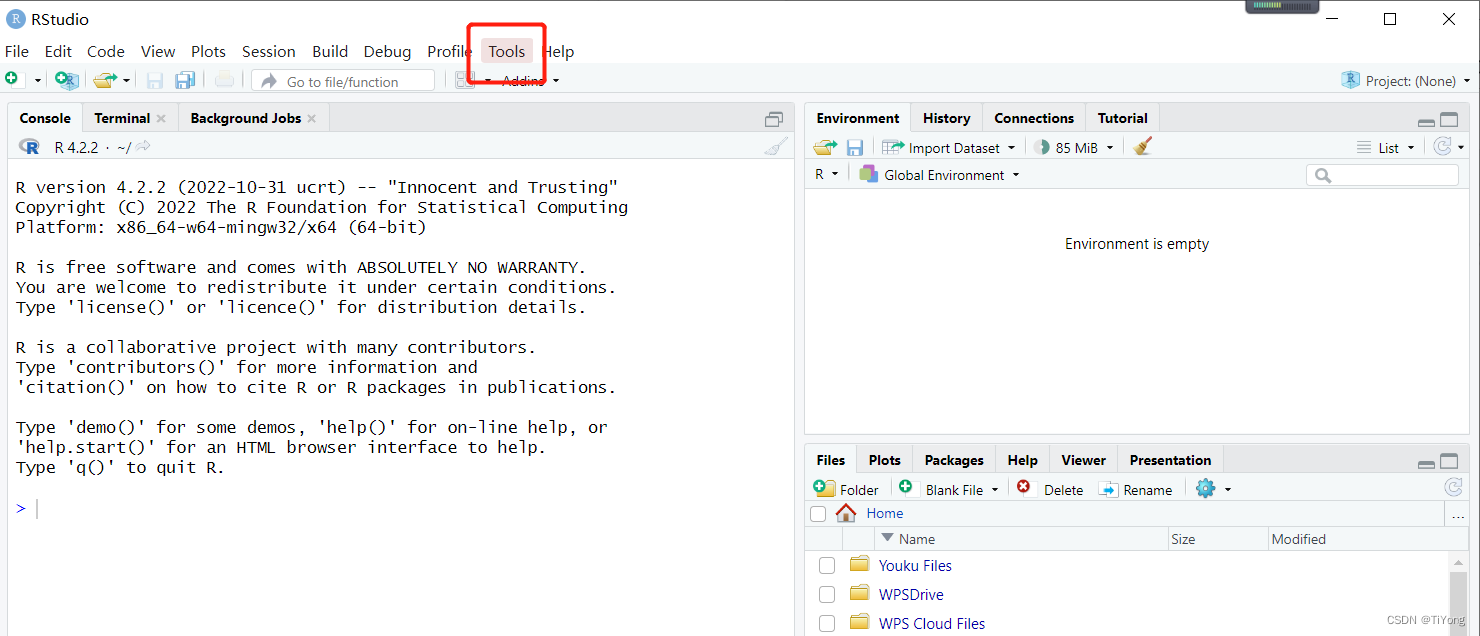This screenshot has height=636, width=1480.
Task: Click the Go to file/function field
Action: pyautogui.click(x=343, y=81)
